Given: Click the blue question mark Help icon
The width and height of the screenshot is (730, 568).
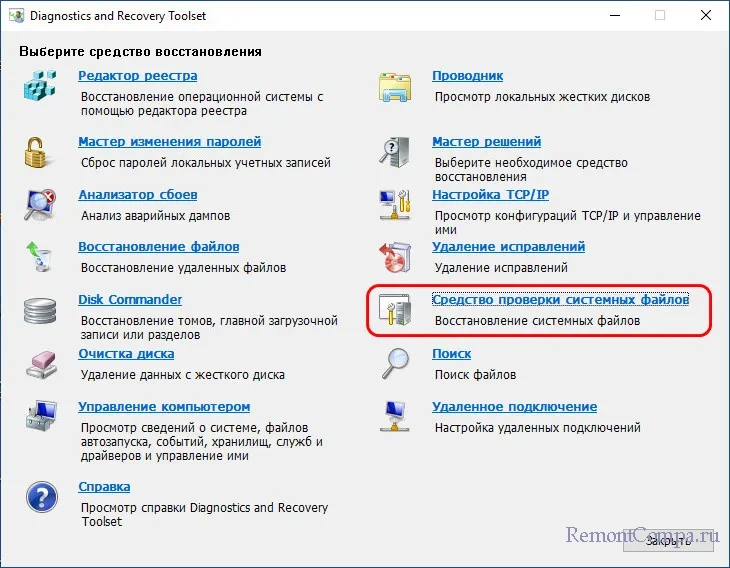Looking at the screenshot, I should (x=42, y=497).
